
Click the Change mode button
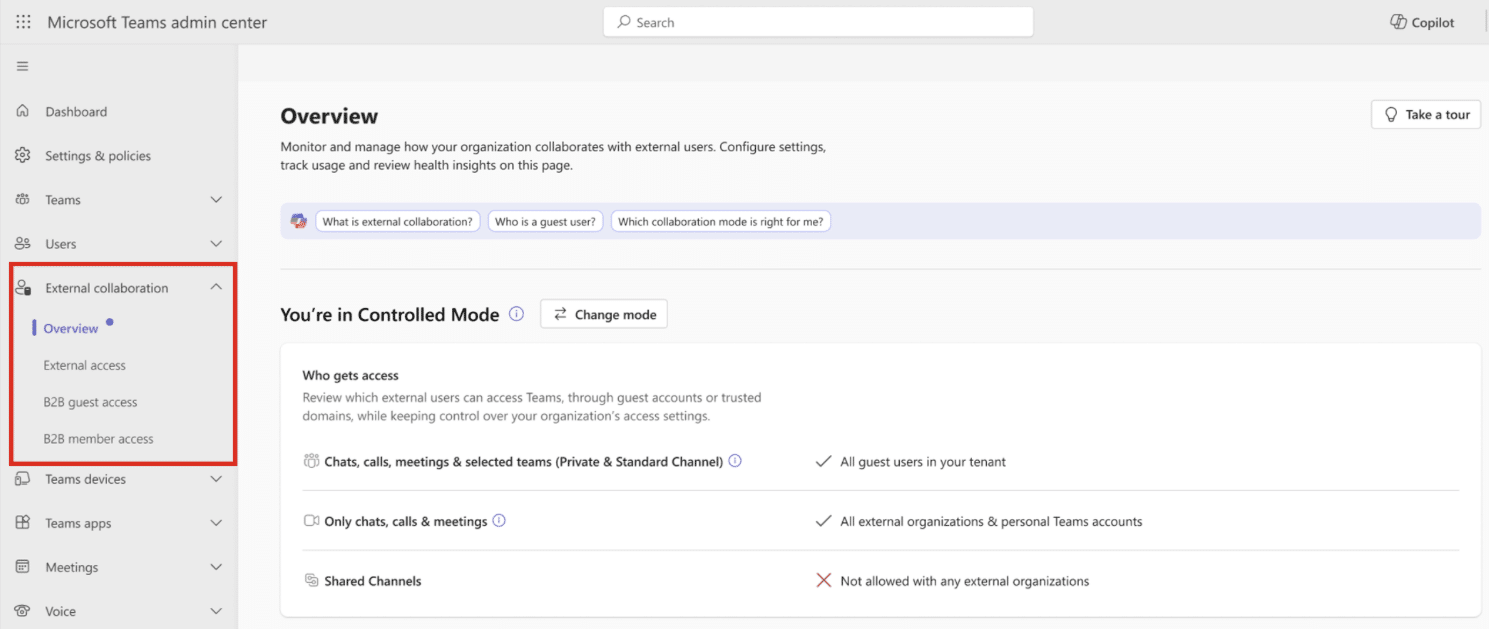[x=604, y=314]
